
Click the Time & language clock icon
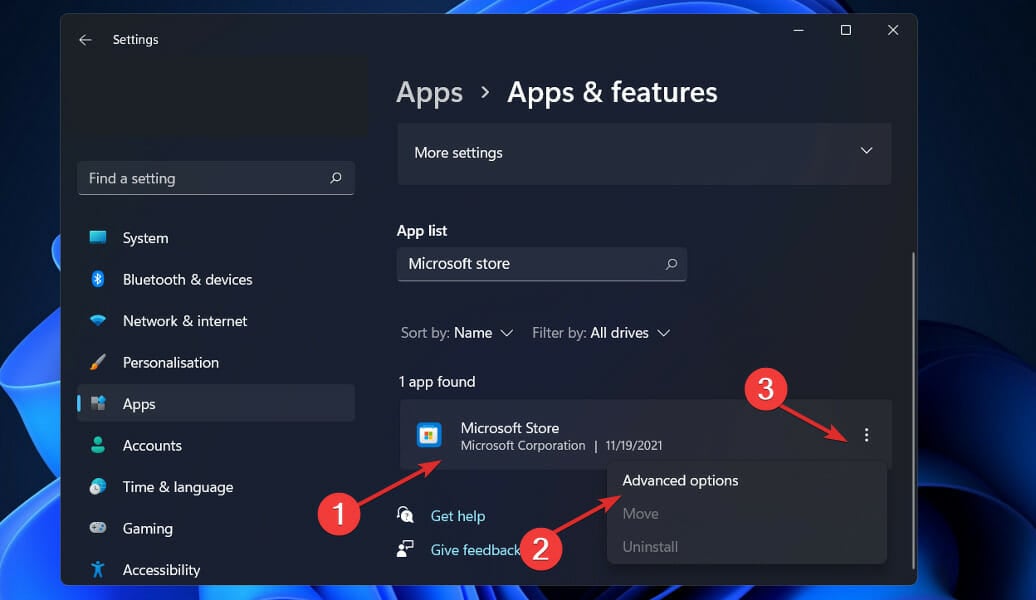point(98,486)
